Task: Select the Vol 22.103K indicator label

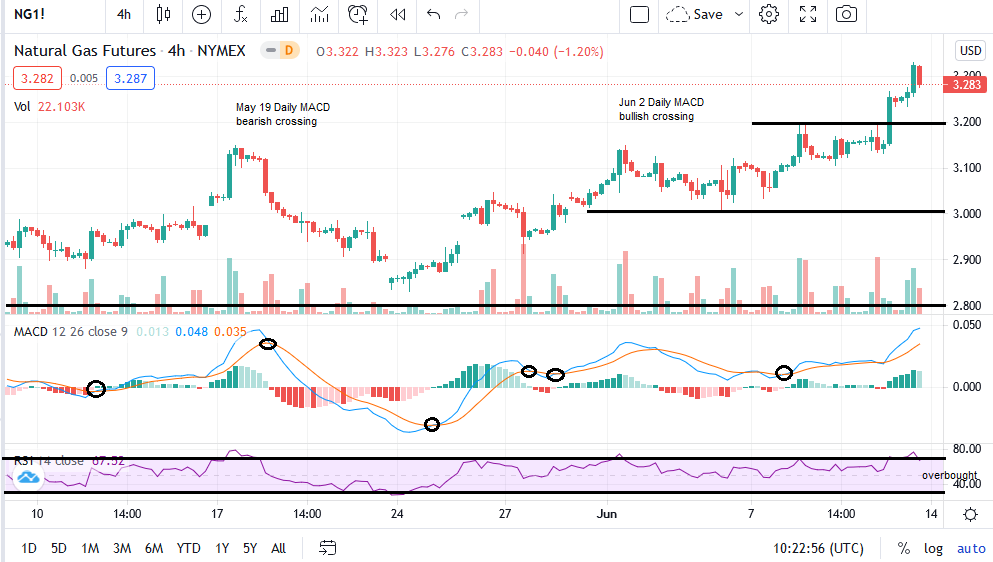Action: (49, 106)
